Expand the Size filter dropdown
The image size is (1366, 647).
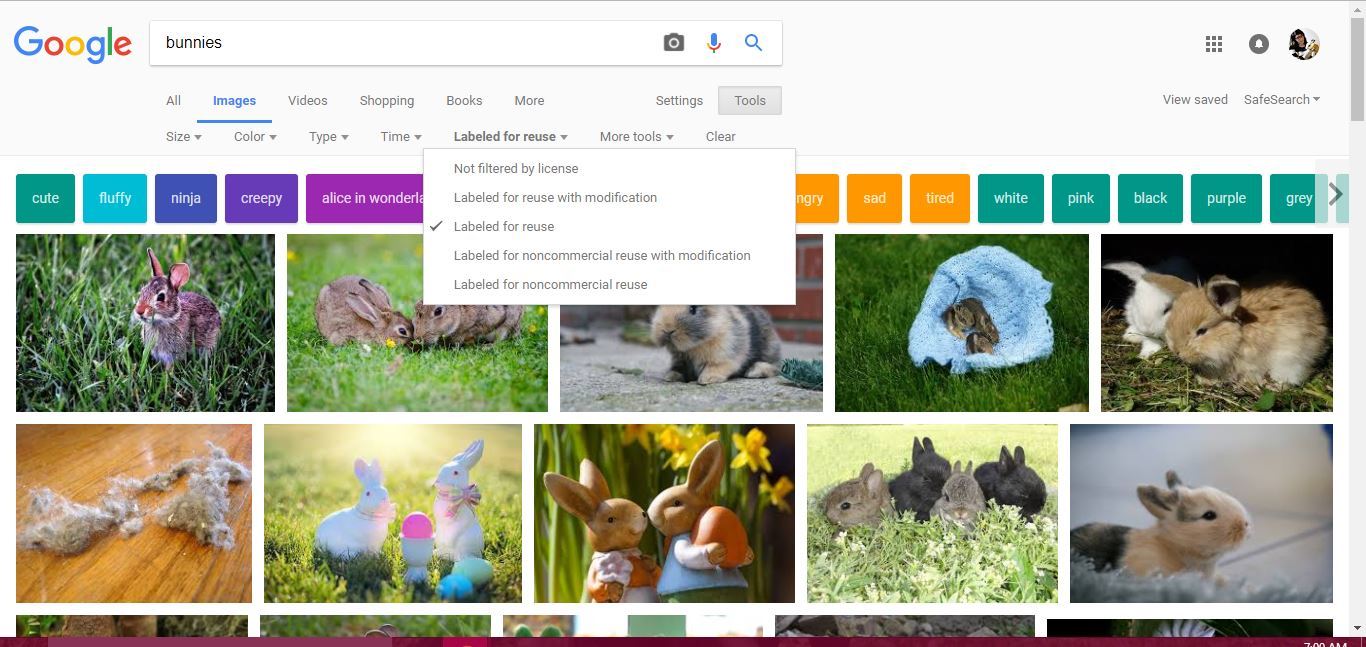[x=184, y=137]
